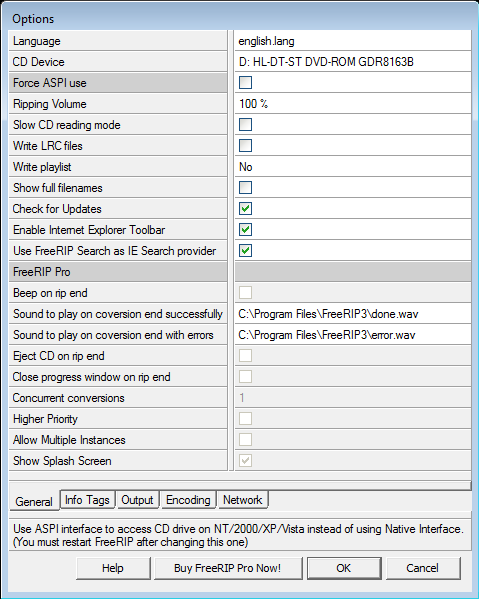Toggle Show full filenames checkbox
Viewport: 479px width, 599px height.
pyautogui.click(x=245, y=188)
